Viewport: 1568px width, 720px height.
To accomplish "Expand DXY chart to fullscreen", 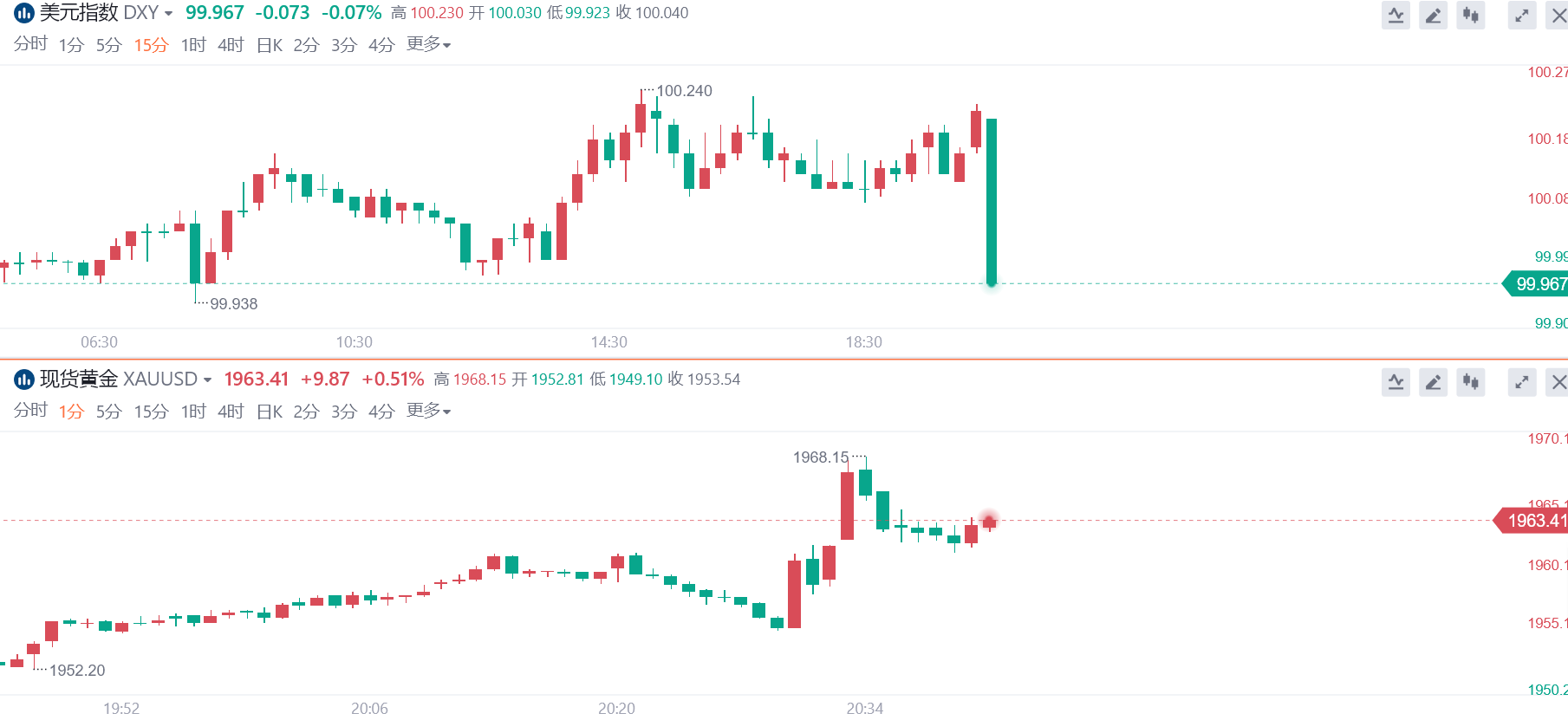I will click(1521, 16).
